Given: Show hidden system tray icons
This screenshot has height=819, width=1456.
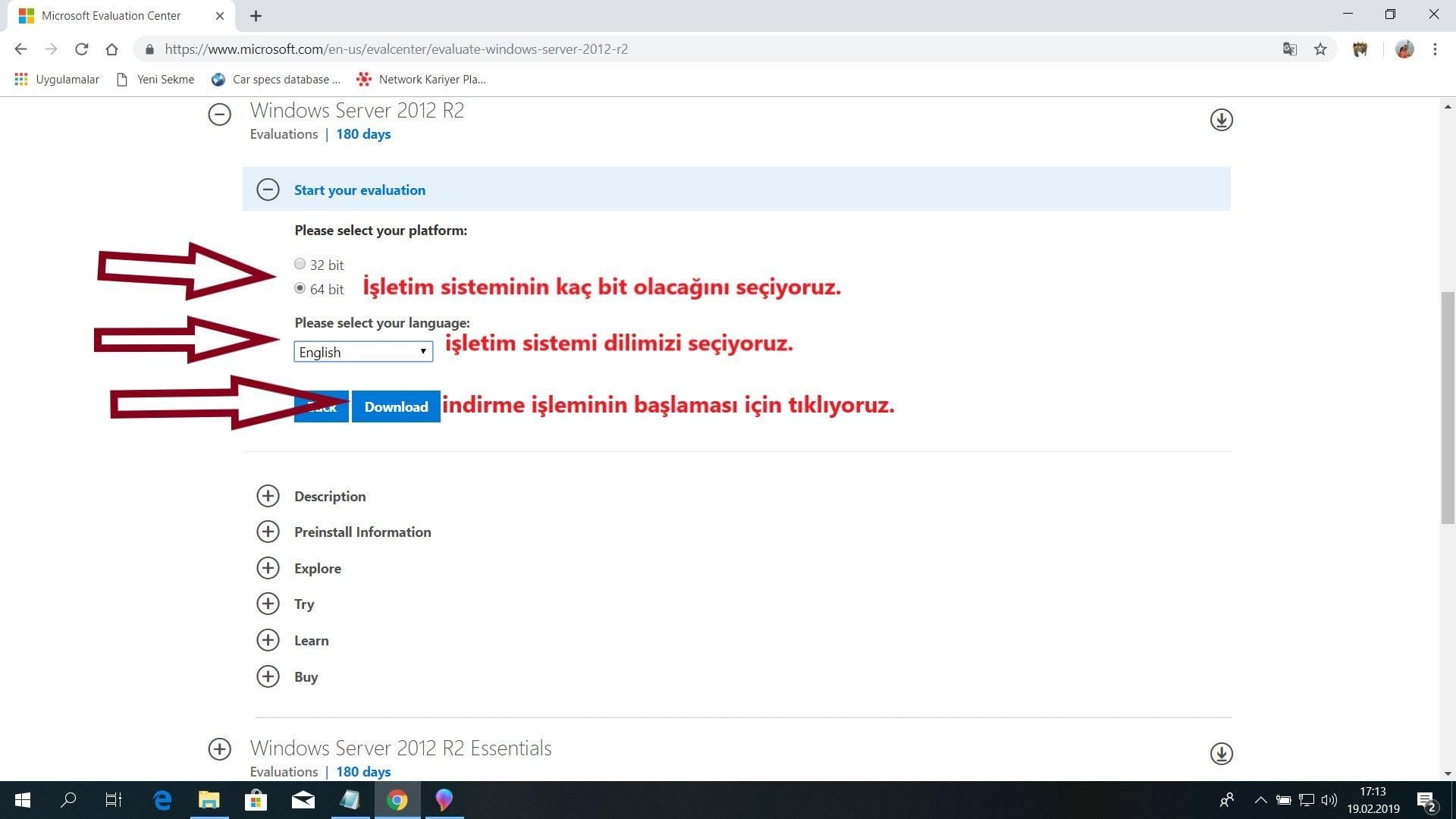Looking at the screenshot, I should (x=1260, y=800).
